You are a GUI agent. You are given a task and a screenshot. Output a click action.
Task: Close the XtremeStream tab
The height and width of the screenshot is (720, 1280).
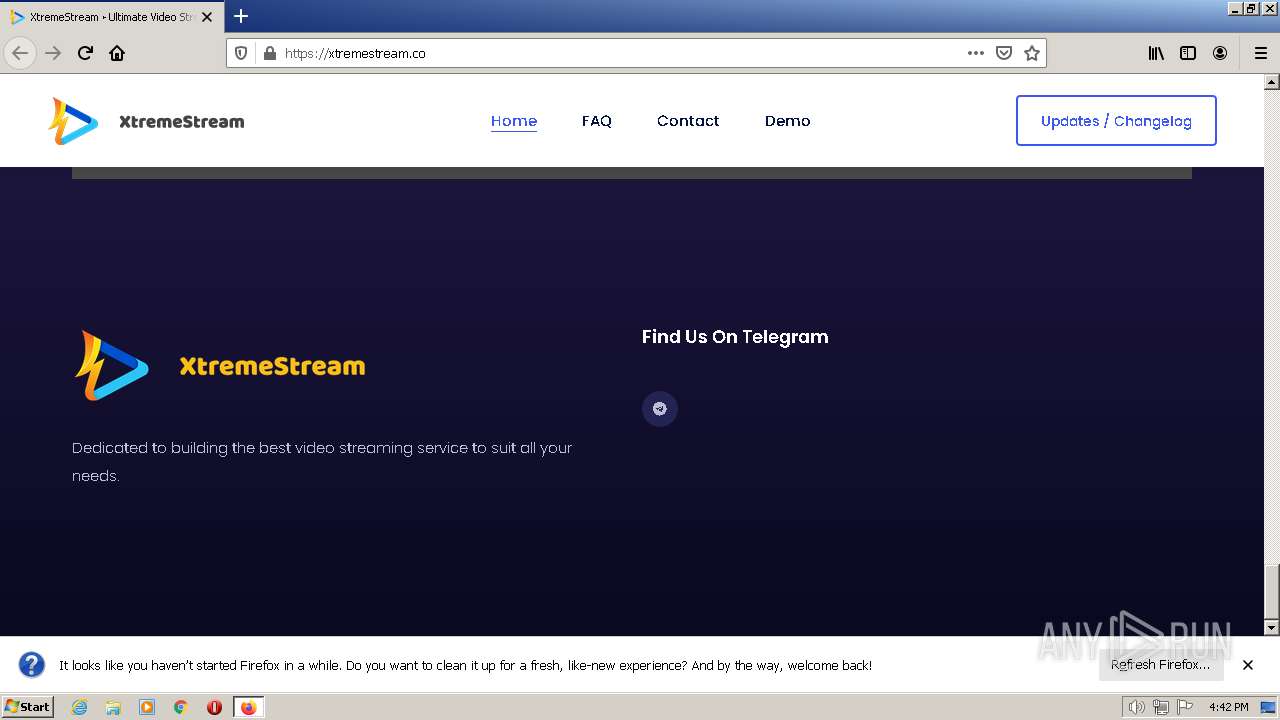207,17
